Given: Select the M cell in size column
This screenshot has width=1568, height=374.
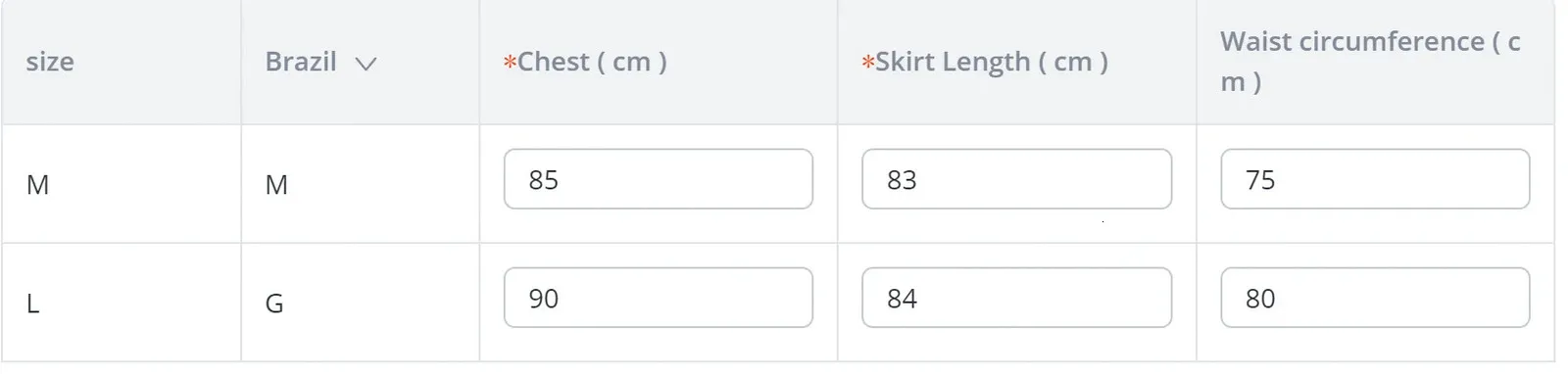Looking at the screenshot, I should (x=37, y=184).
